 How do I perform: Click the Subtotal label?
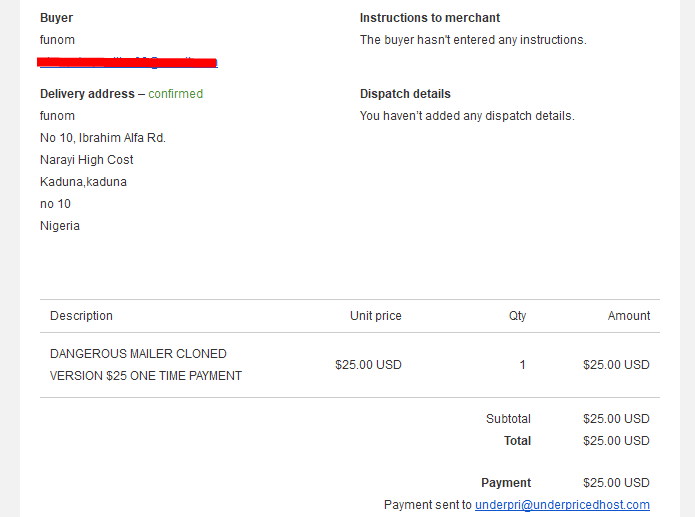pyautogui.click(x=508, y=419)
